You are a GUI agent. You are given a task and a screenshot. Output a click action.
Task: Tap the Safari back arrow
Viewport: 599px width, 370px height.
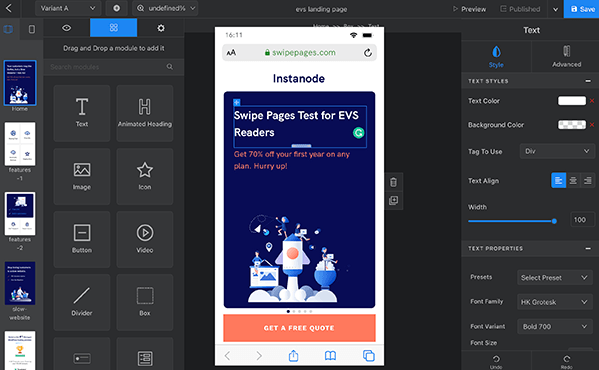[228, 355]
